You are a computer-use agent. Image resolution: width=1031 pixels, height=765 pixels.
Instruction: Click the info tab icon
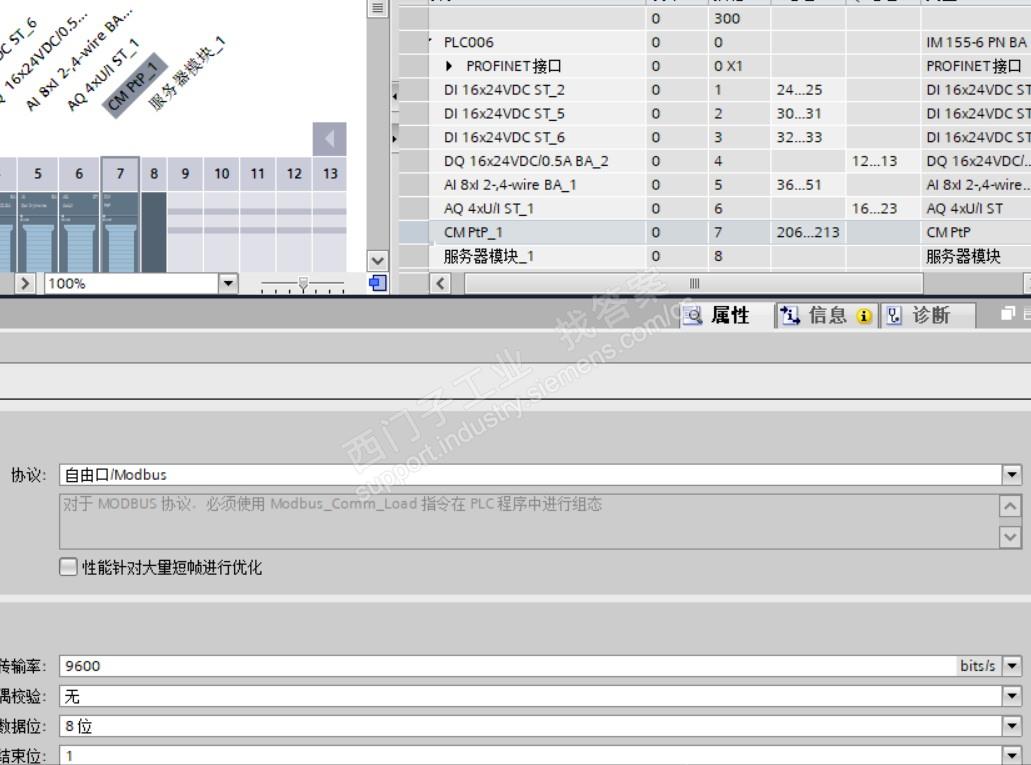point(790,316)
